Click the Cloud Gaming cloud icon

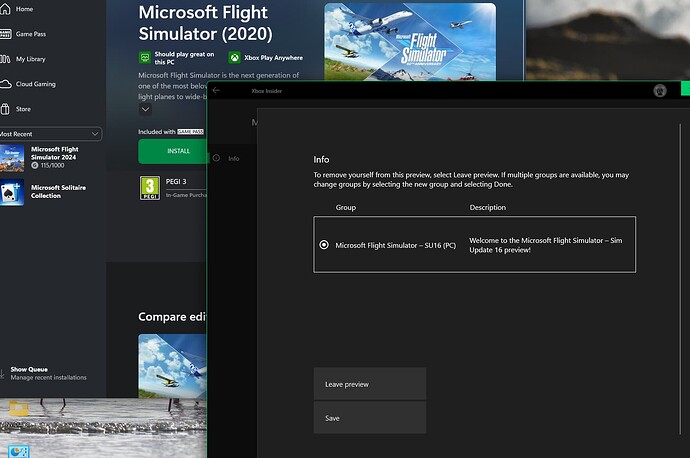point(5,84)
